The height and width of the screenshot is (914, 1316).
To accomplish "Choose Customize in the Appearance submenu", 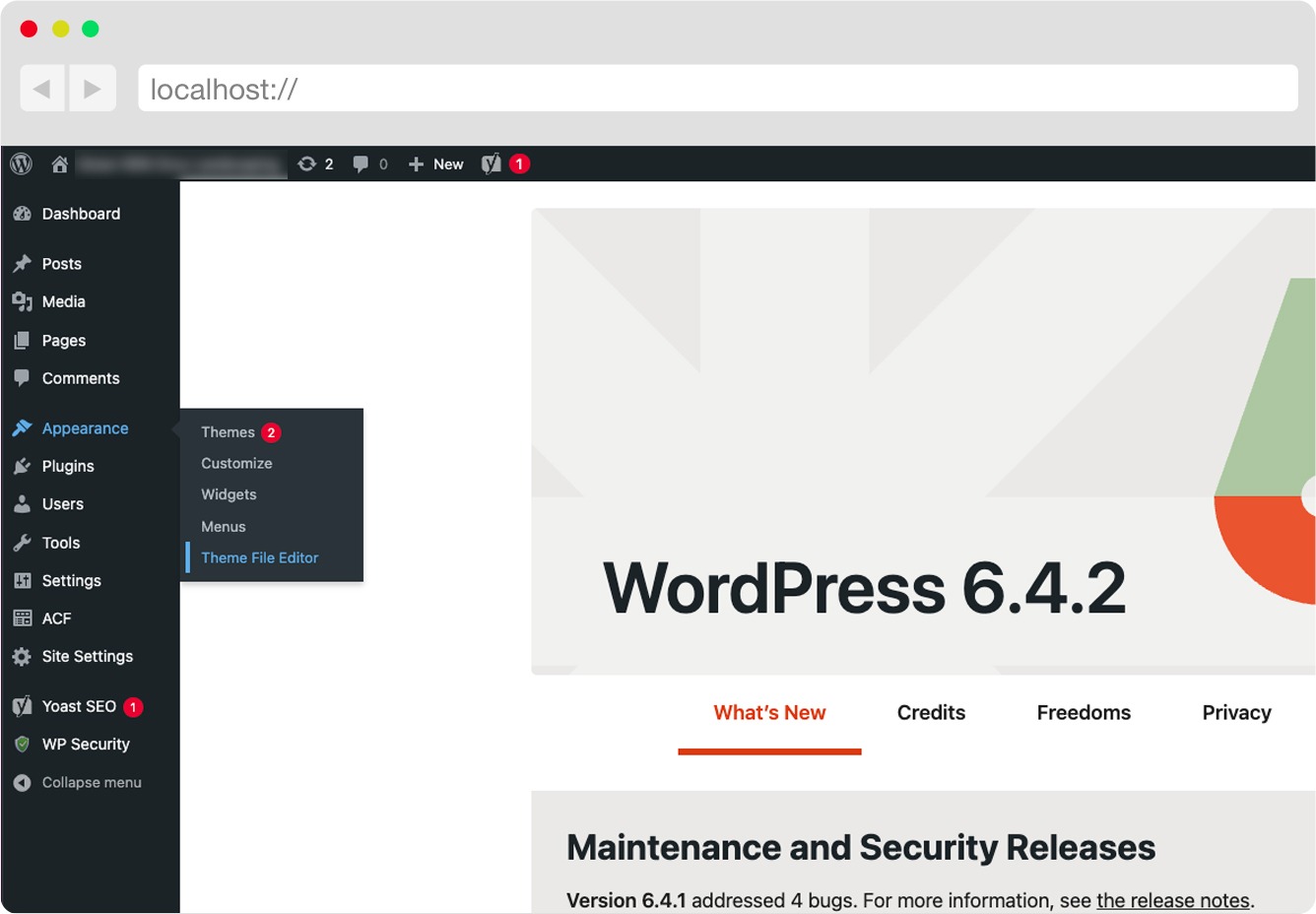I will tap(236, 463).
